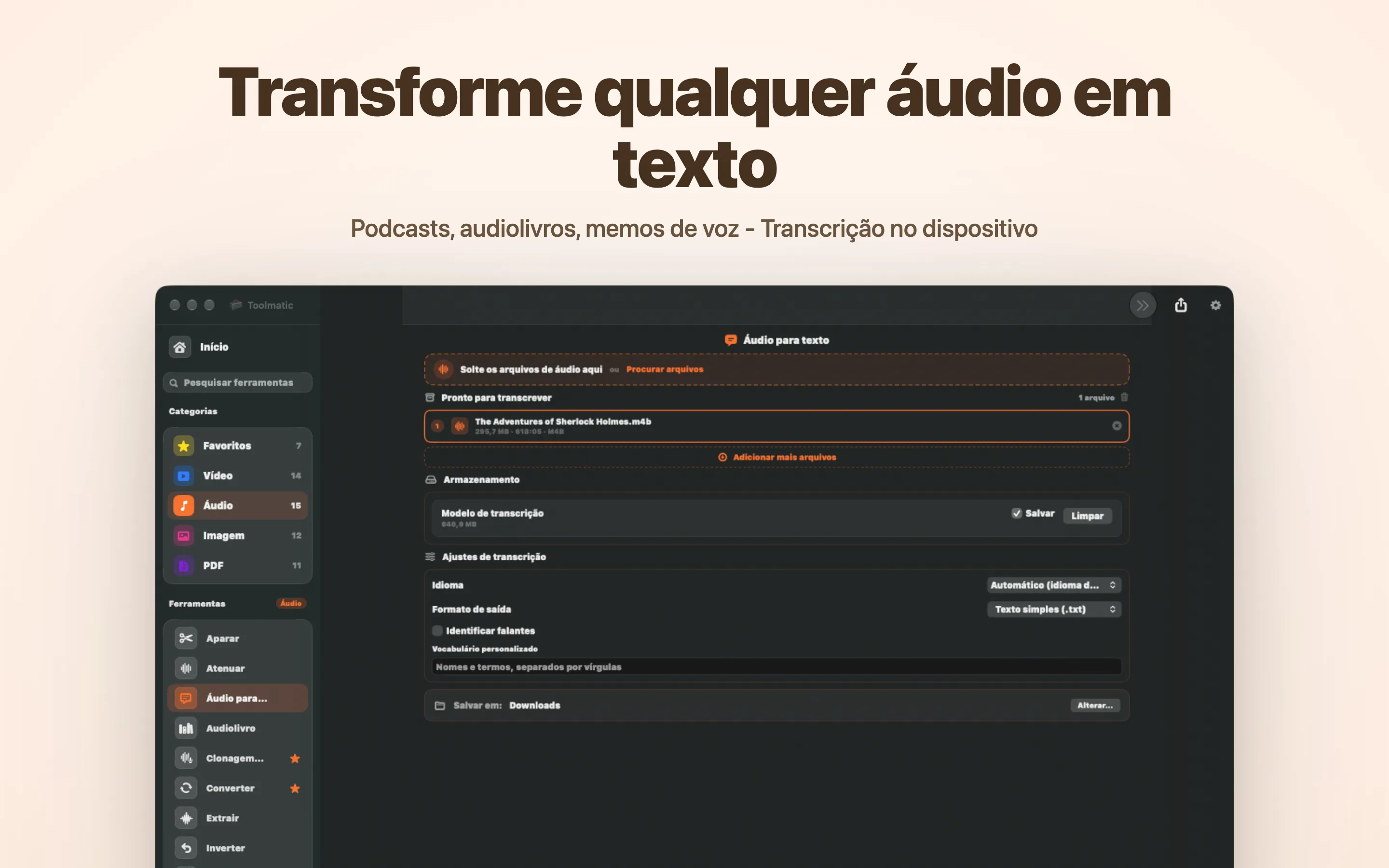1389x868 pixels.
Task: Toggle the Salvar checkbox
Action: [x=1017, y=513]
